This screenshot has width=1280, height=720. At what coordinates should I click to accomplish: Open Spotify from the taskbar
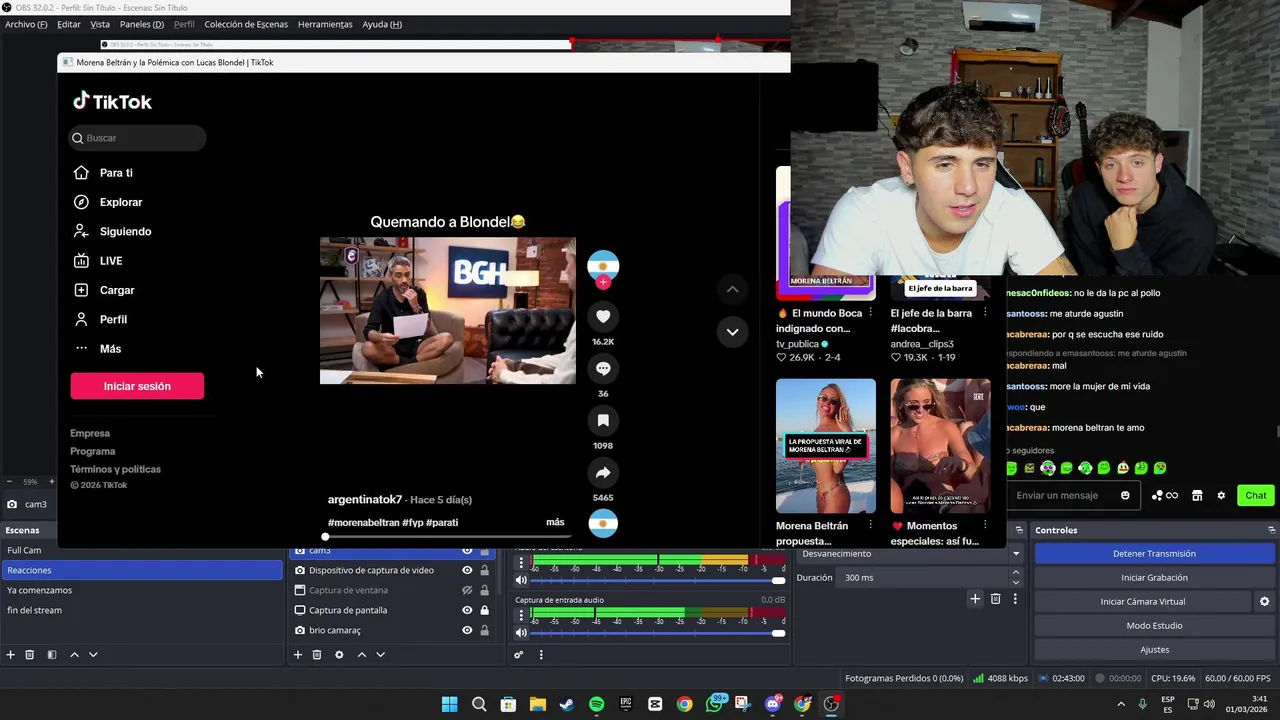[x=596, y=704]
